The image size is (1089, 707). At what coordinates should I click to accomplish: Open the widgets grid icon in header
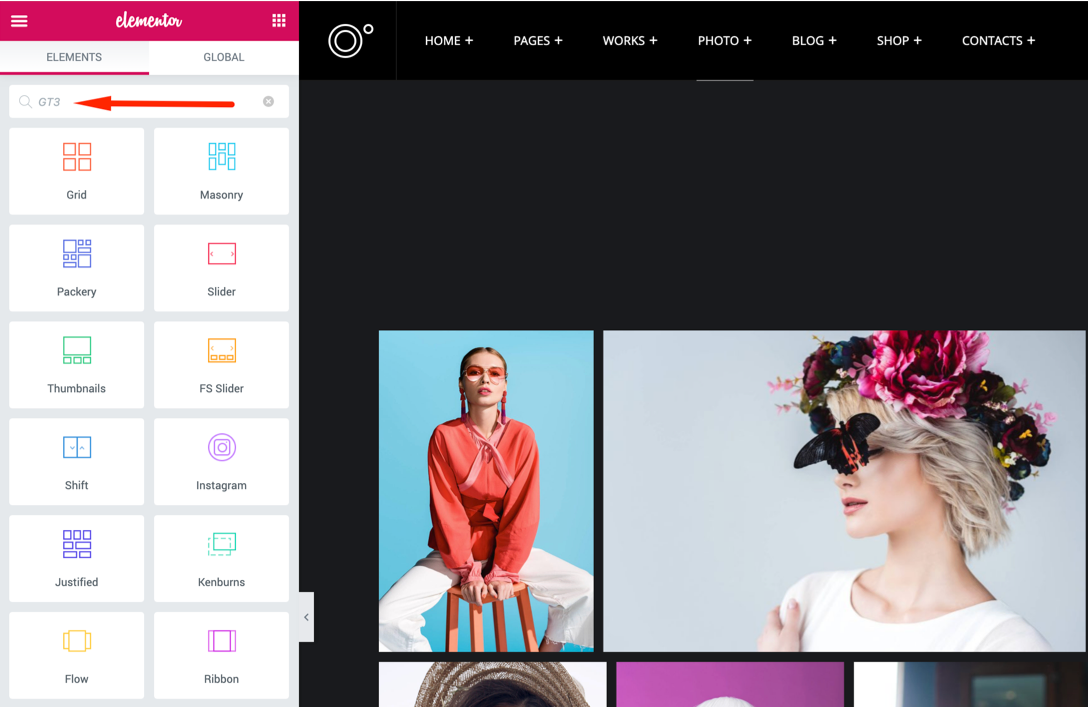pyautogui.click(x=279, y=21)
